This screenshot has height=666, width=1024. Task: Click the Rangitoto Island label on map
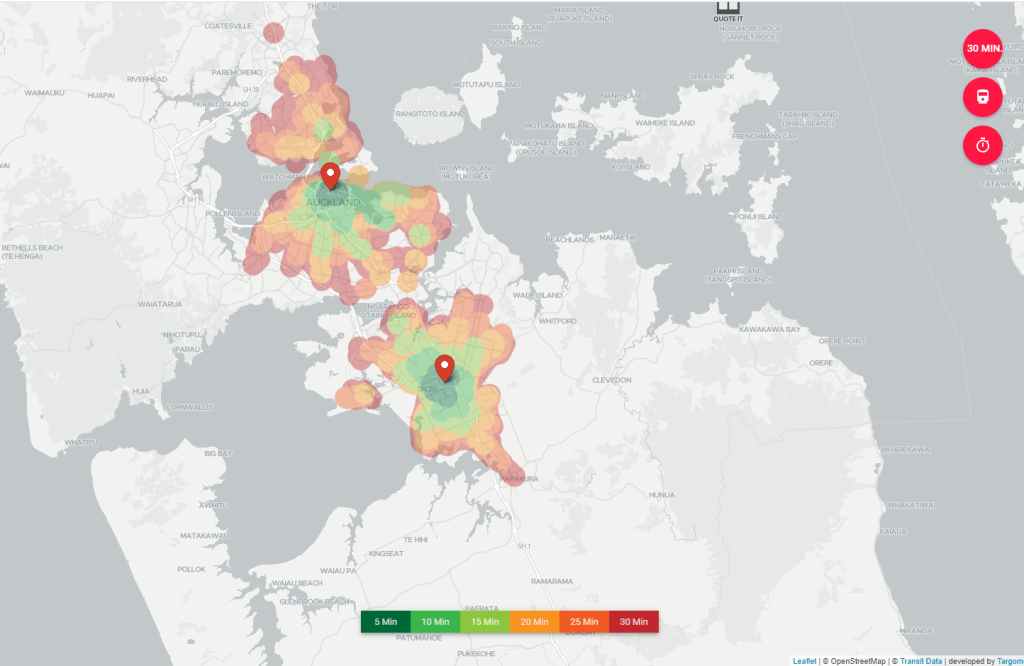(432, 114)
